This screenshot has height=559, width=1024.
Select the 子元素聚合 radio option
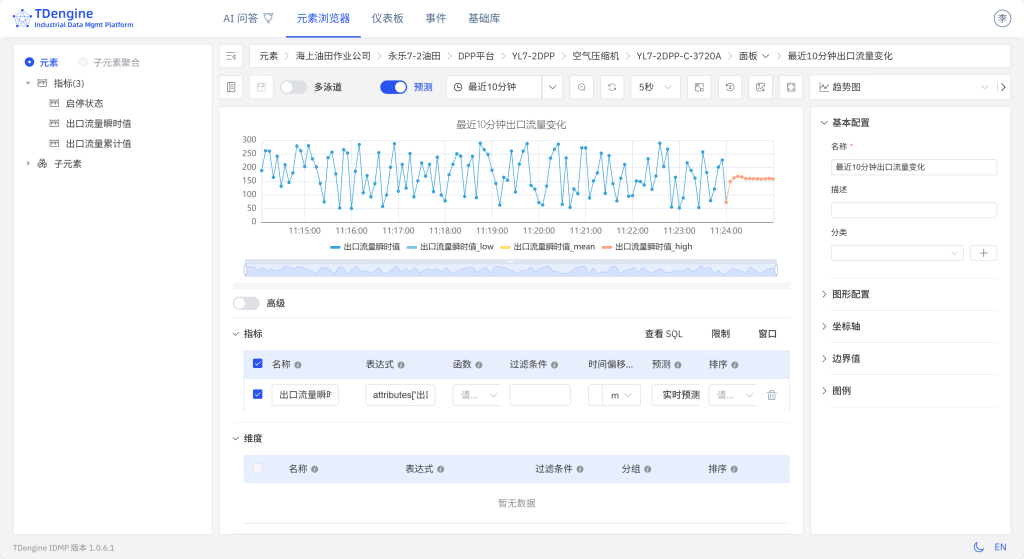(x=83, y=62)
